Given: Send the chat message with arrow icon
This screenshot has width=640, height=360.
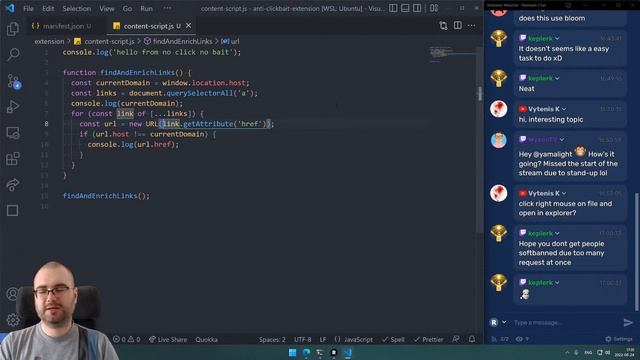Looking at the screenshot, I should pos(628,322).
